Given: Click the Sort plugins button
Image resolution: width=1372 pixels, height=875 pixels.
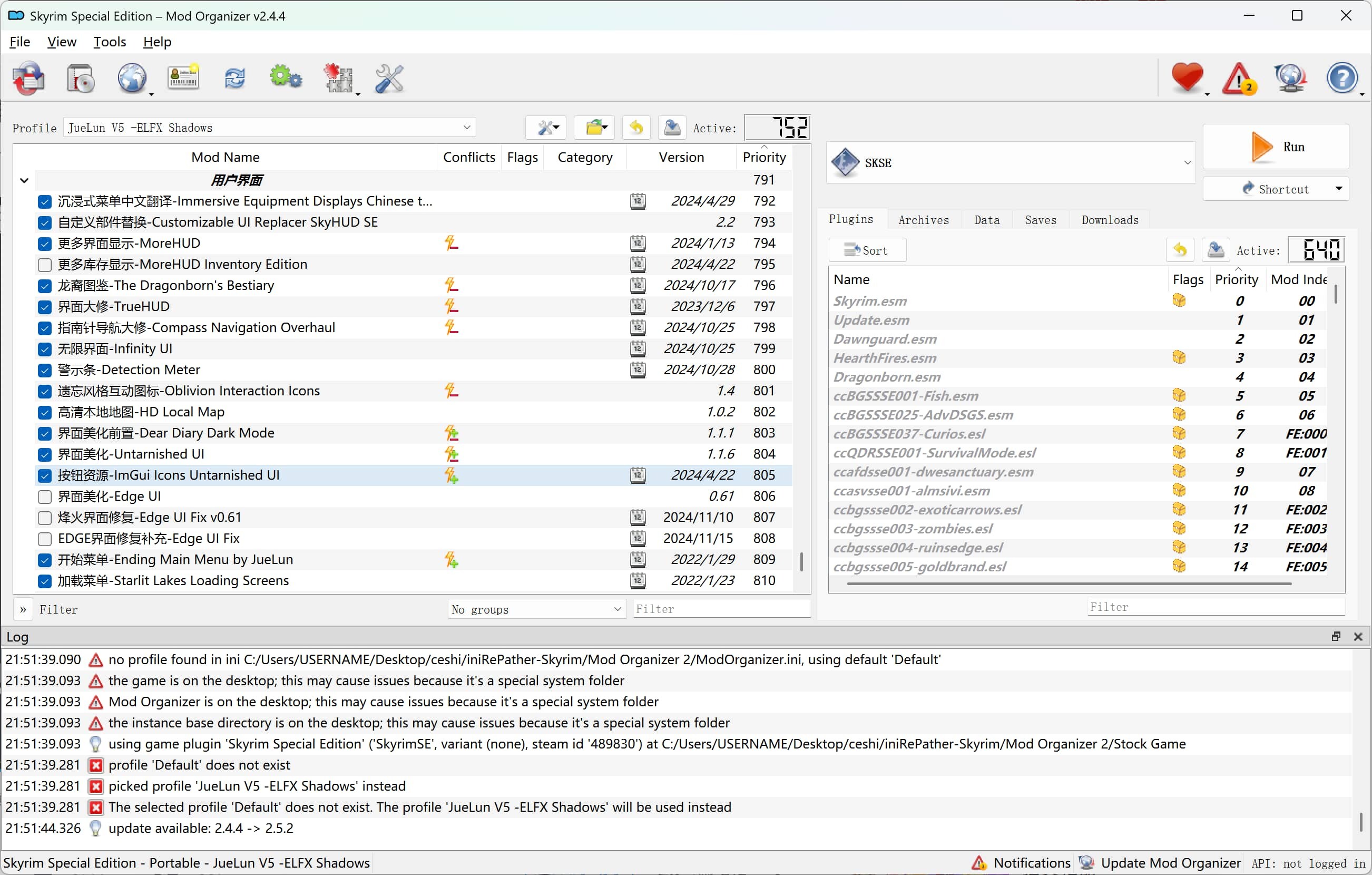Looking at the screenshot, I should (867, 250).
